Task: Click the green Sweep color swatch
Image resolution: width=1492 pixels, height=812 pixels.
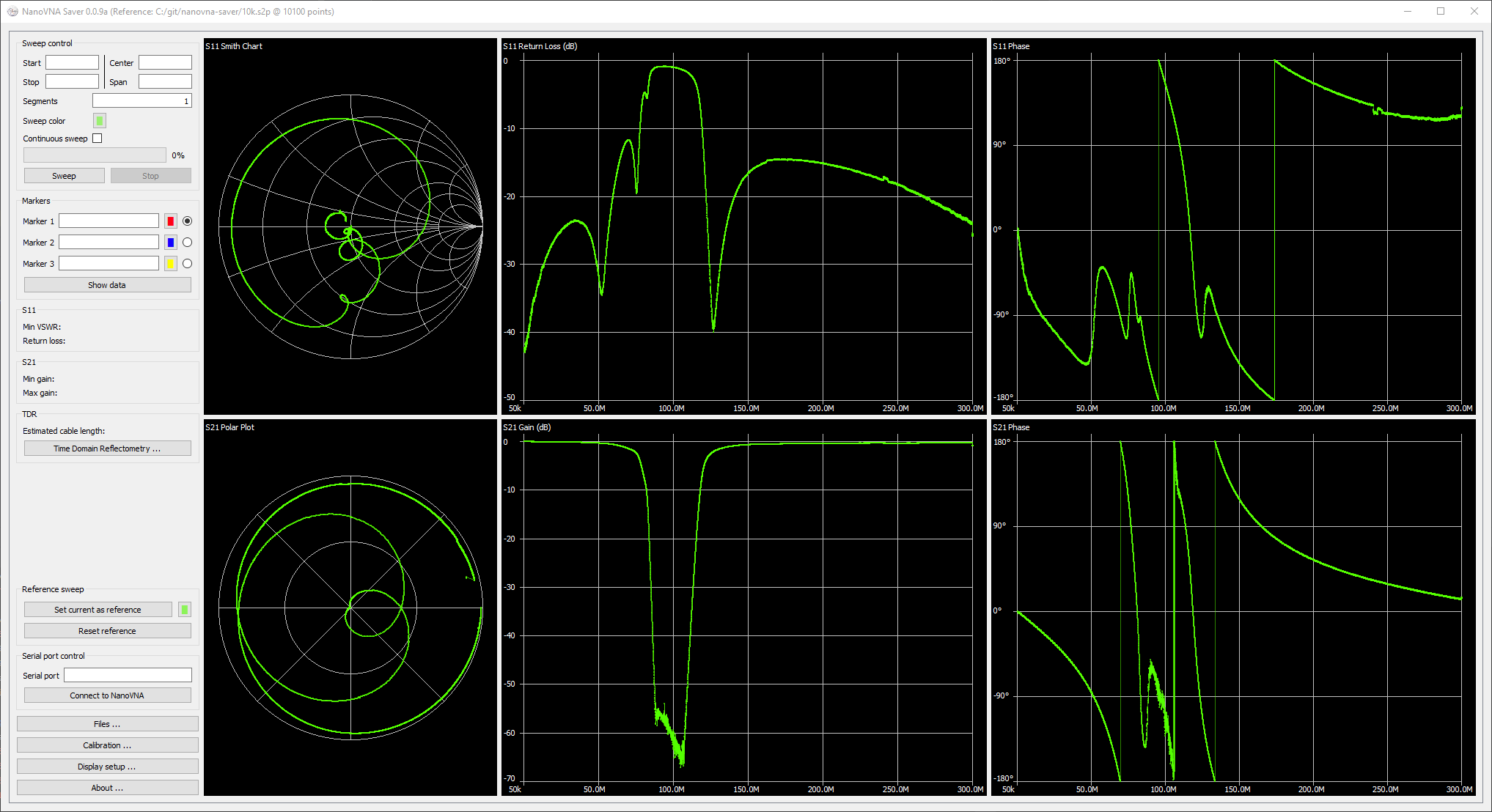Action: tap(100, 121)
